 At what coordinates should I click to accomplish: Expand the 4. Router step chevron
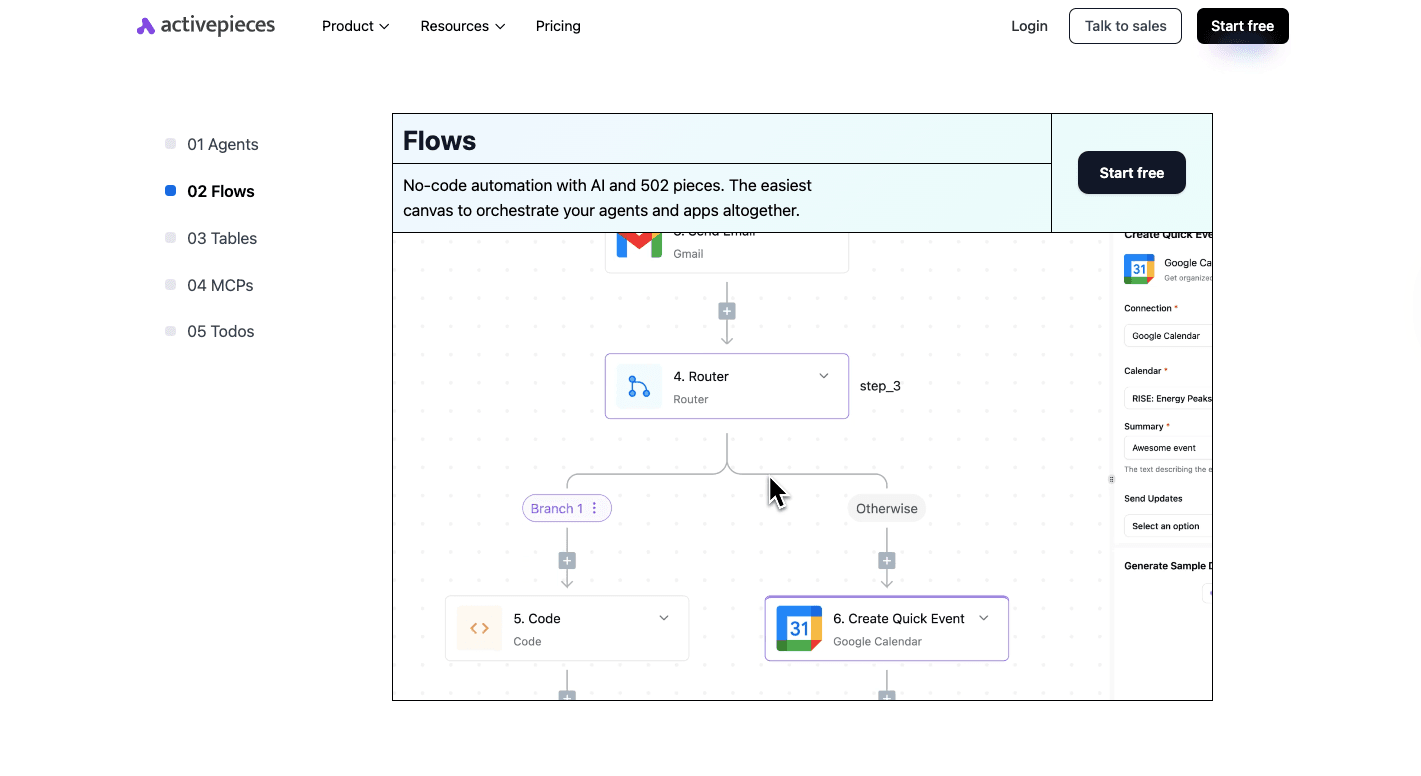(824, 376)
